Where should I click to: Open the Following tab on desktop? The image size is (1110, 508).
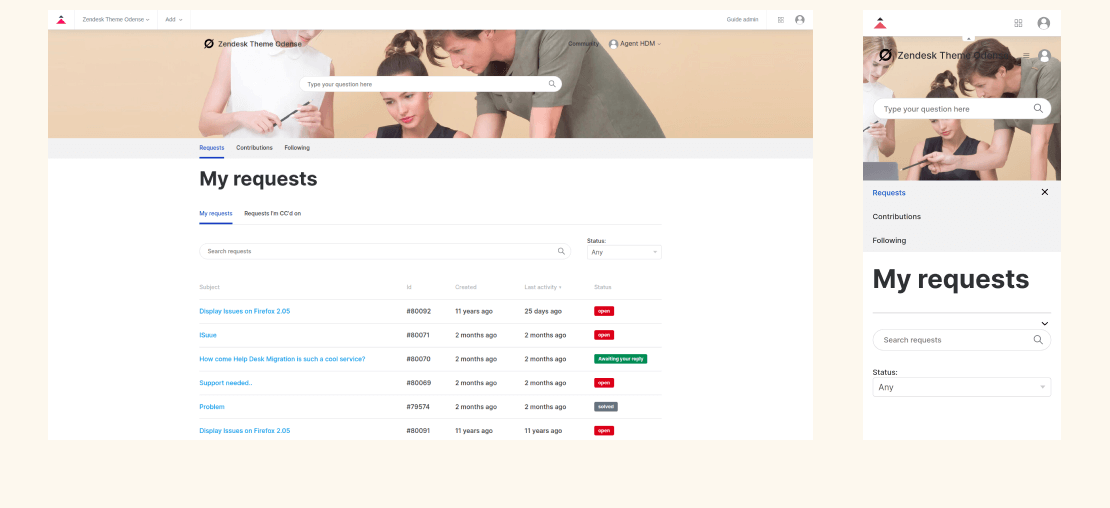297,148
